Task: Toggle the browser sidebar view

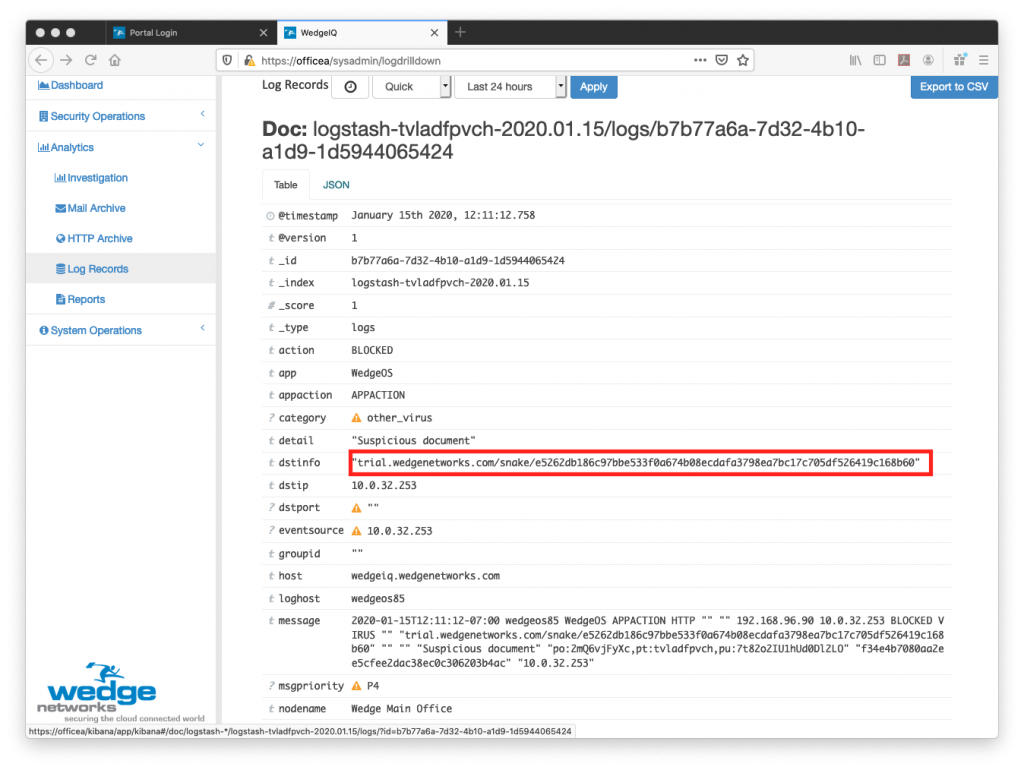Action: click(x=880, y=60)
